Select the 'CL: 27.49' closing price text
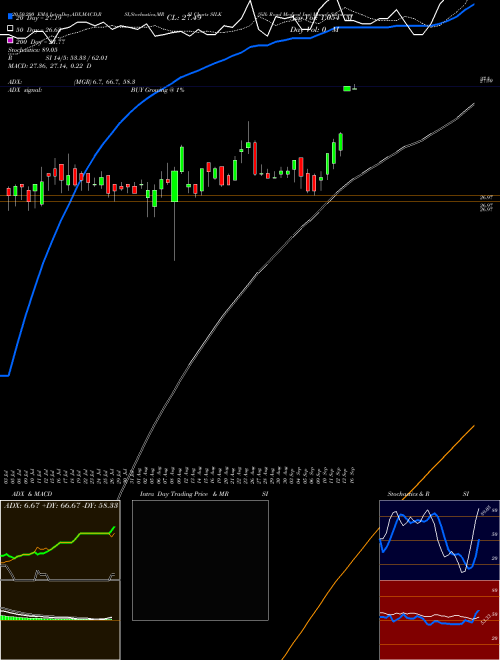The height and width of the screenshot is (660, 500). [x=184, y=18]
